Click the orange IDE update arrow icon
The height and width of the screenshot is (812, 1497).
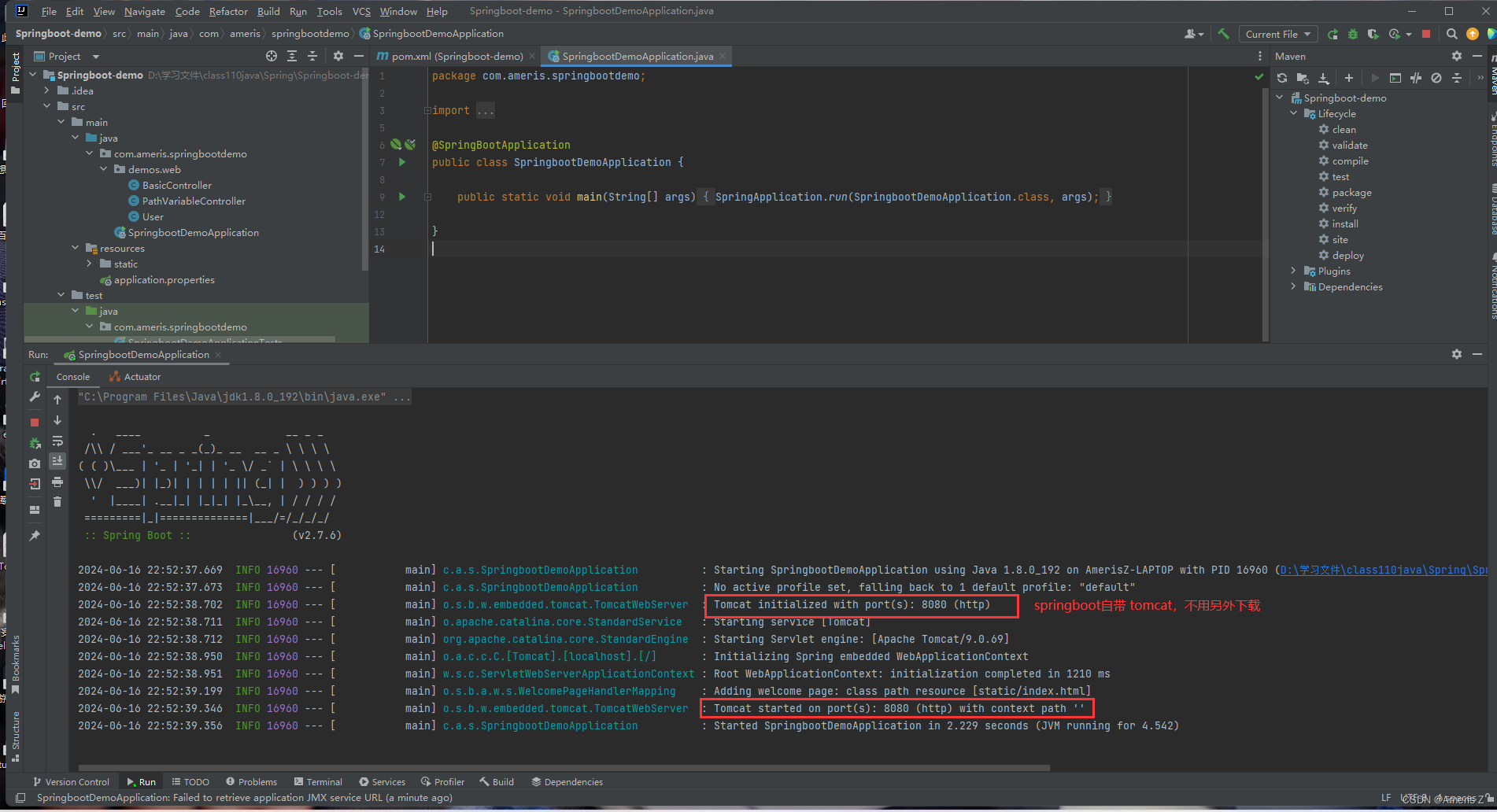[x=1473, y=34]
